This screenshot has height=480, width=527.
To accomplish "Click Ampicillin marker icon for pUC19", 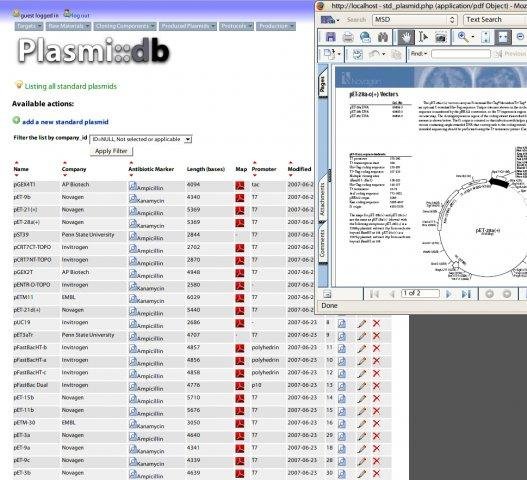I will (x=133, y=324).
